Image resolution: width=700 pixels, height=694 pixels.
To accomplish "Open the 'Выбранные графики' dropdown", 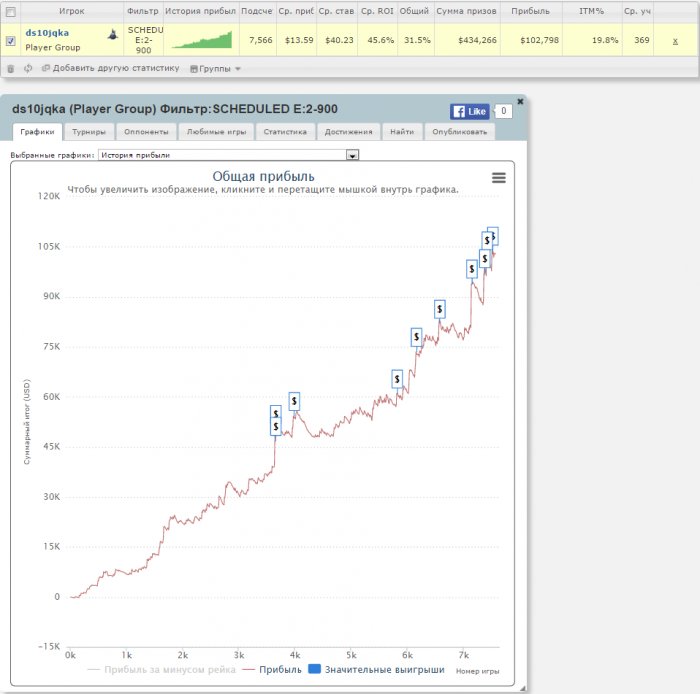I will click(352, 155).
